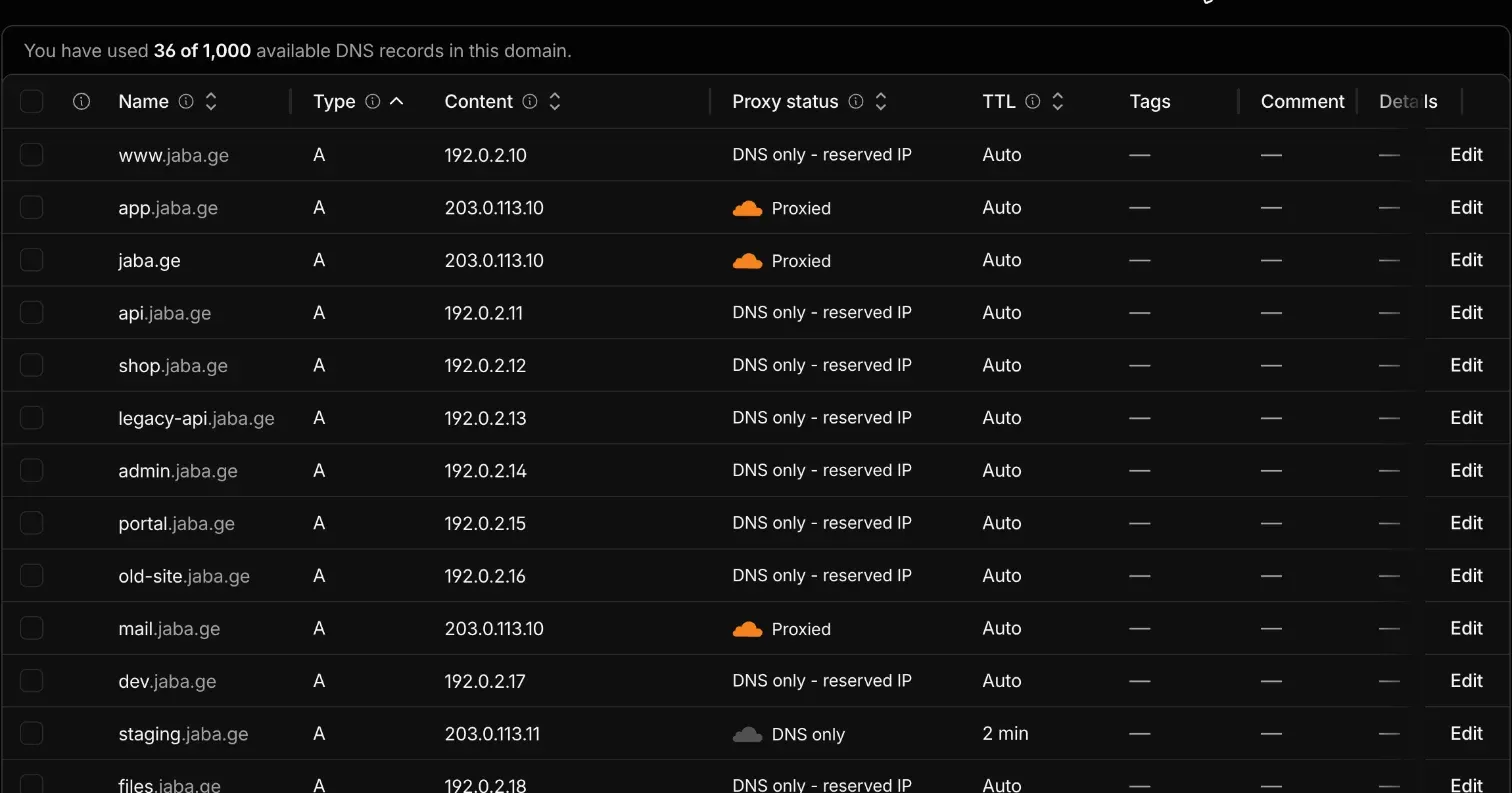The width and height of the screenshot is (1512, 793).
Task: Sort using the Content column arrows
Action: [x=555, y=101]
